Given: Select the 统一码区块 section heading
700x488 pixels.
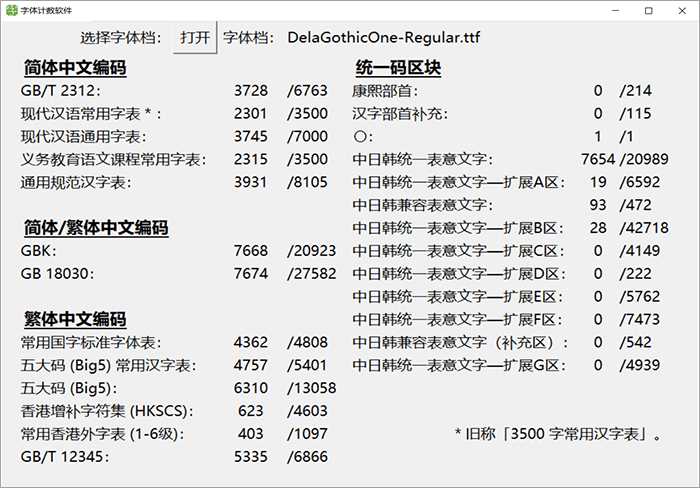Looking at the screenshot, I should tap(398, 68).
